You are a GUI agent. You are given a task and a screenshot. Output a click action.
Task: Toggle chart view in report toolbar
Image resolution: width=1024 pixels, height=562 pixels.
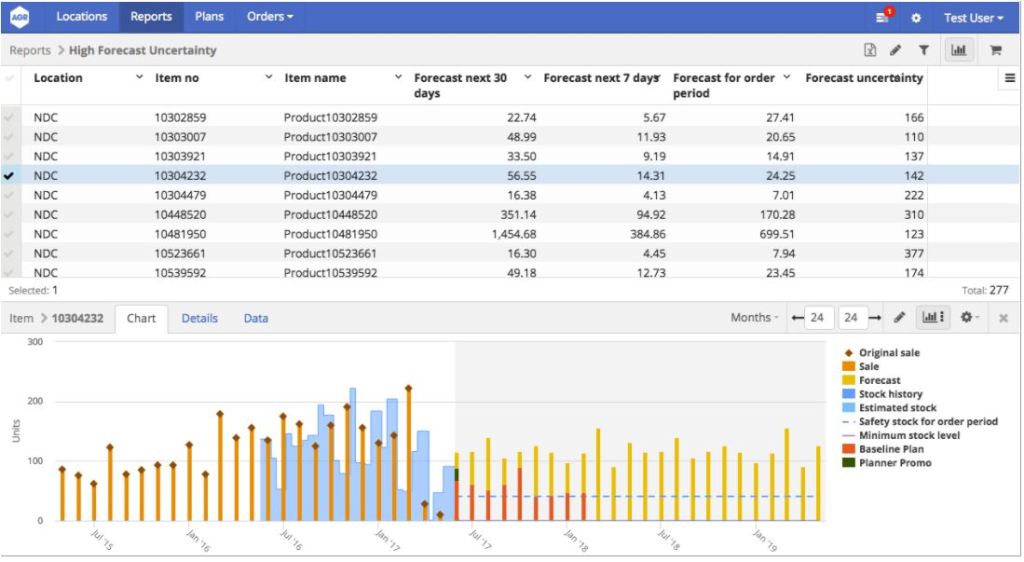[x=959, y=50]
